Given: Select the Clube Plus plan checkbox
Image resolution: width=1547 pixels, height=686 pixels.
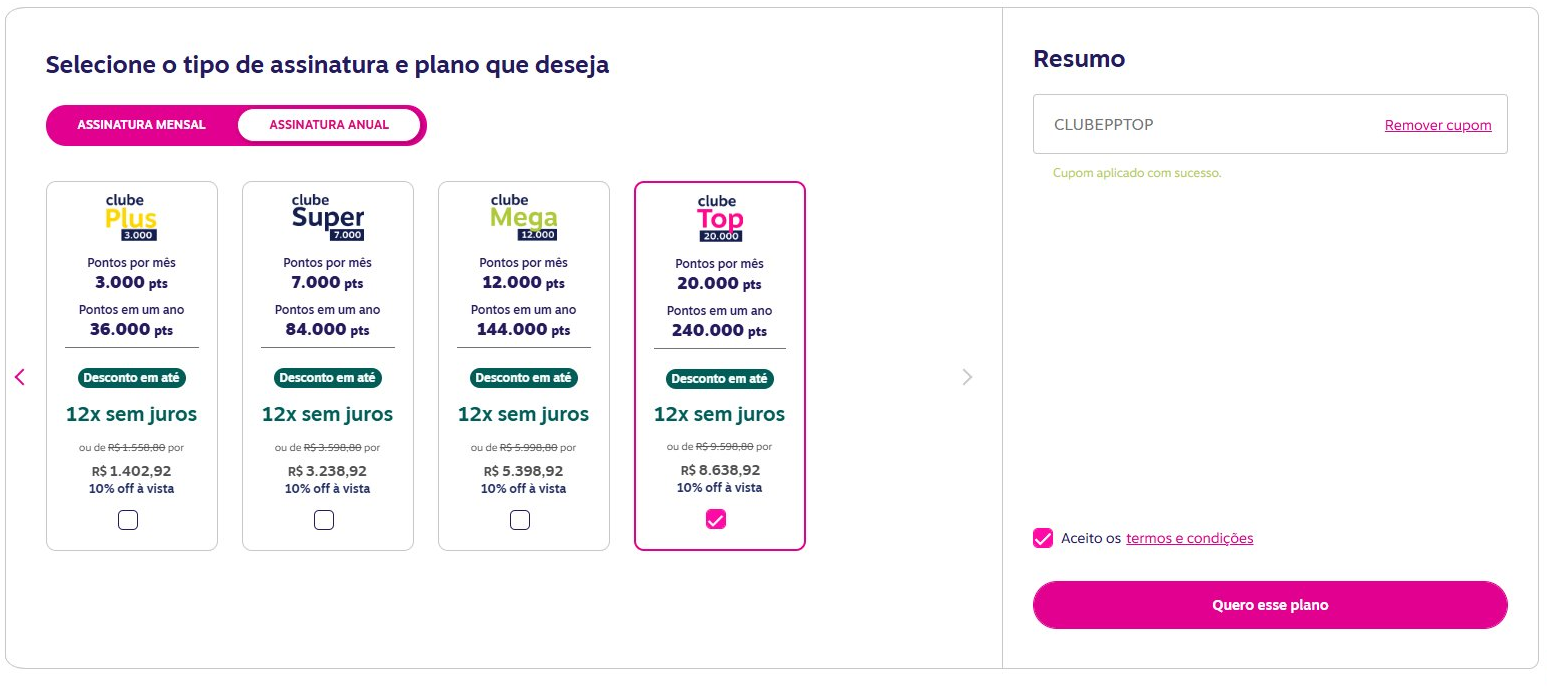Looking at the screenshot, I should coord(128,520).
